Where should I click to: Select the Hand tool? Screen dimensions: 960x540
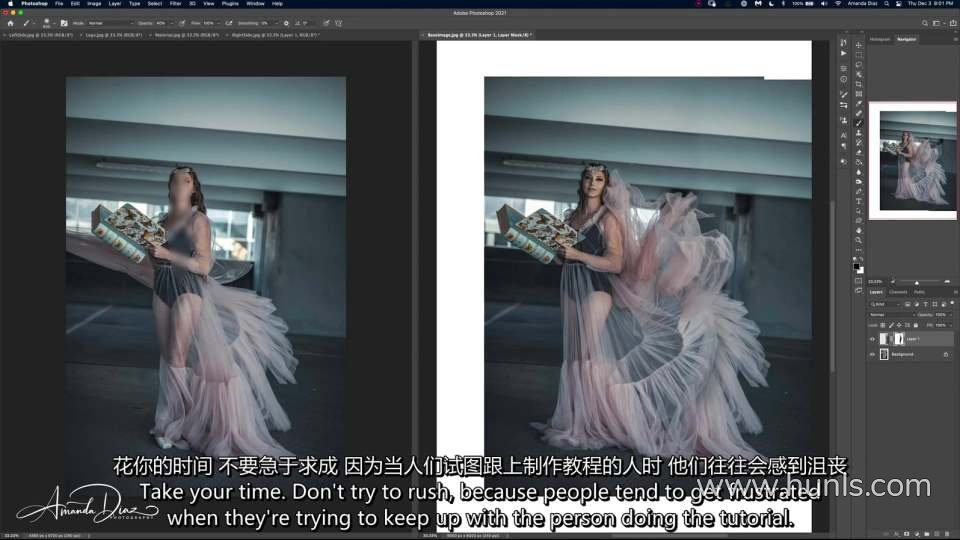point(858,230)
